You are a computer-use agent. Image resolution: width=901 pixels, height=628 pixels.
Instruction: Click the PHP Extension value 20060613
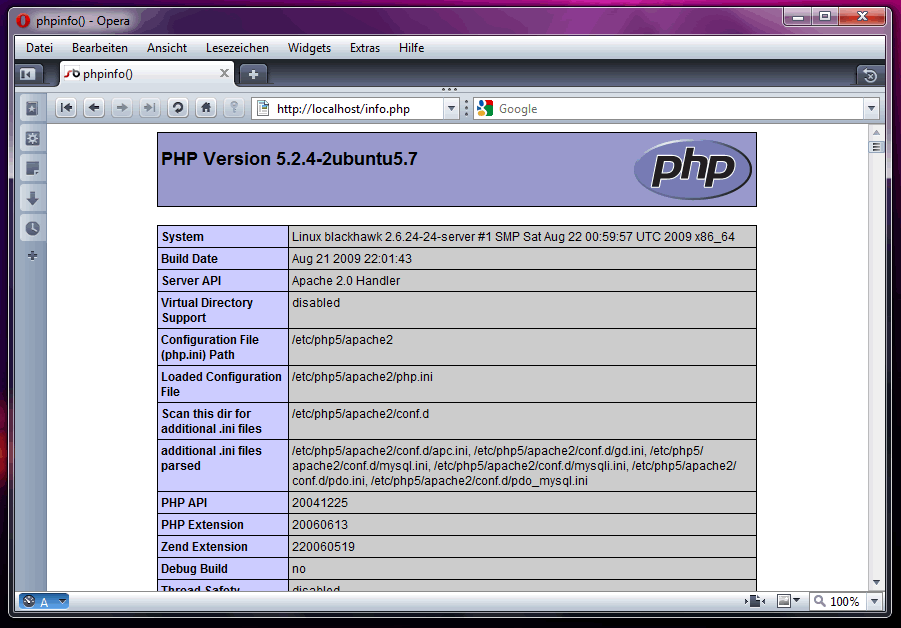point(319,525)
